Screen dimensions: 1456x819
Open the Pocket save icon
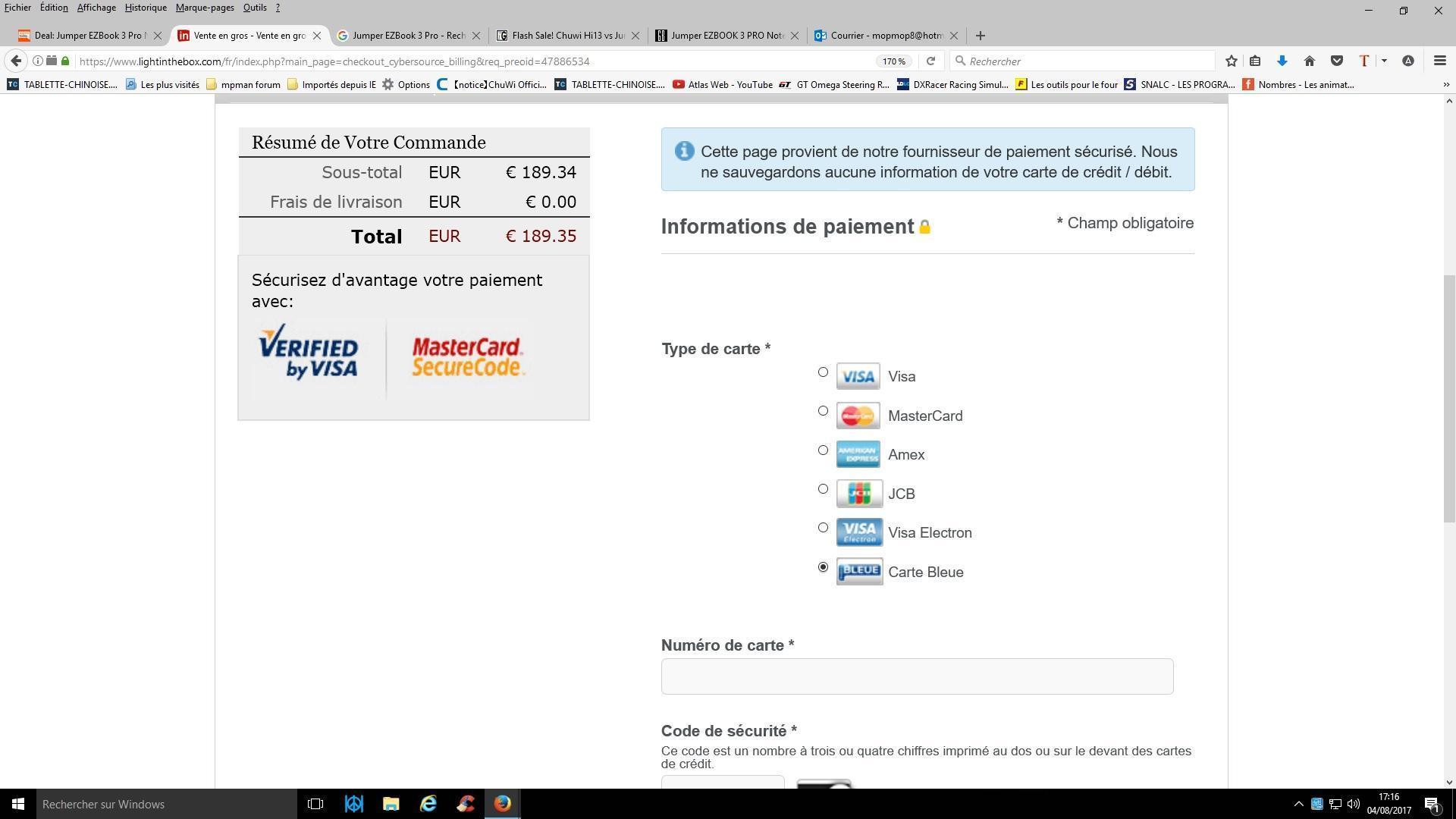click(1336, 61)
